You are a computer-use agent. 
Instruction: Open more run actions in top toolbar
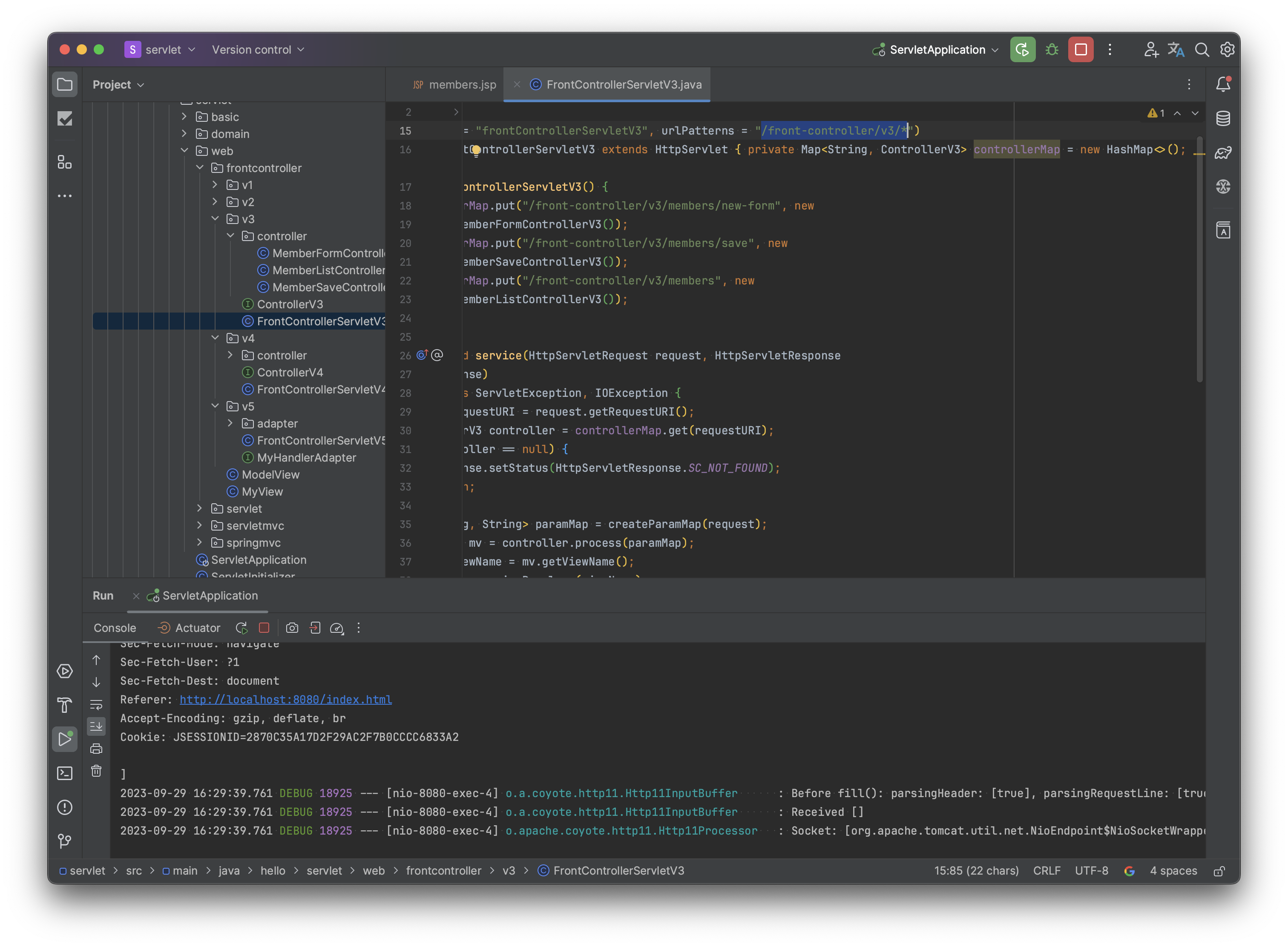pyautogui.click(x=1110, y=50)
